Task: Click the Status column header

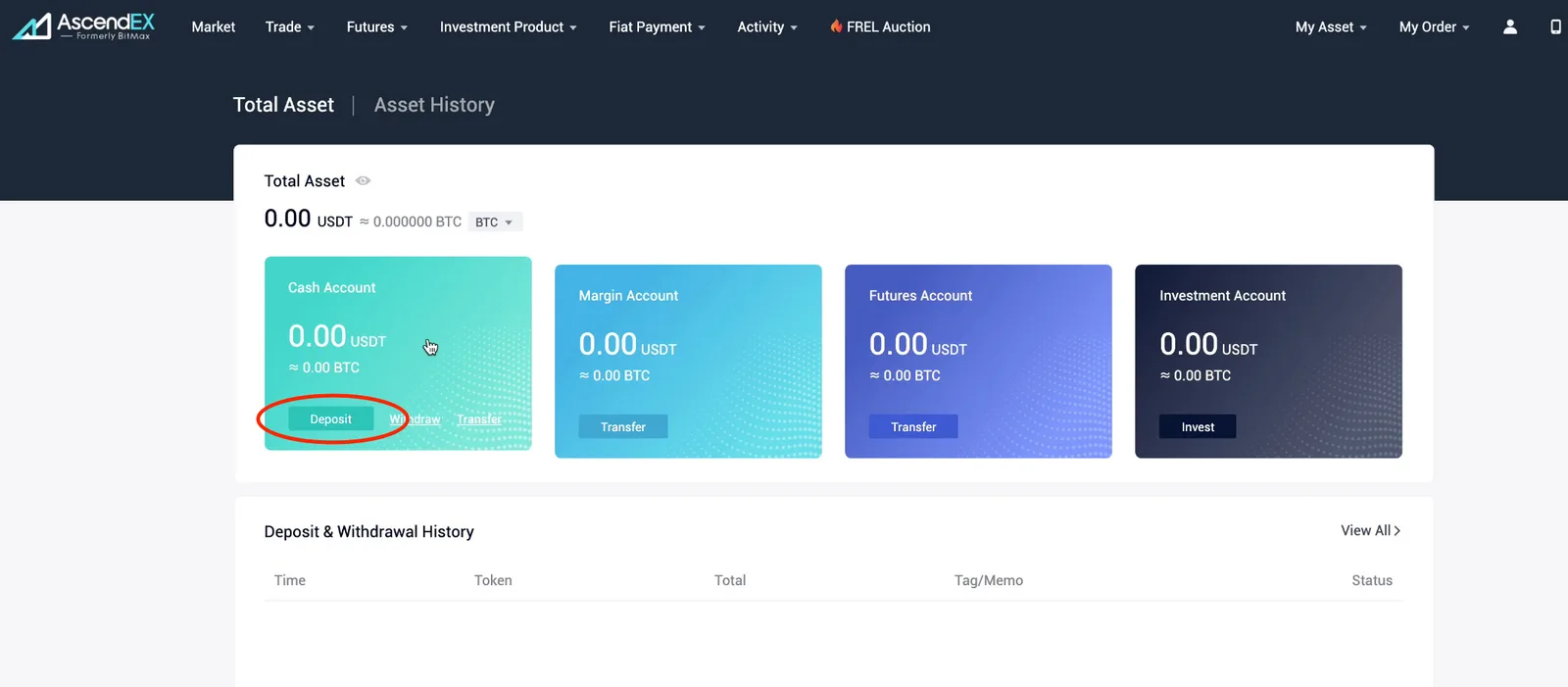Action: [x=1372, y=580]
